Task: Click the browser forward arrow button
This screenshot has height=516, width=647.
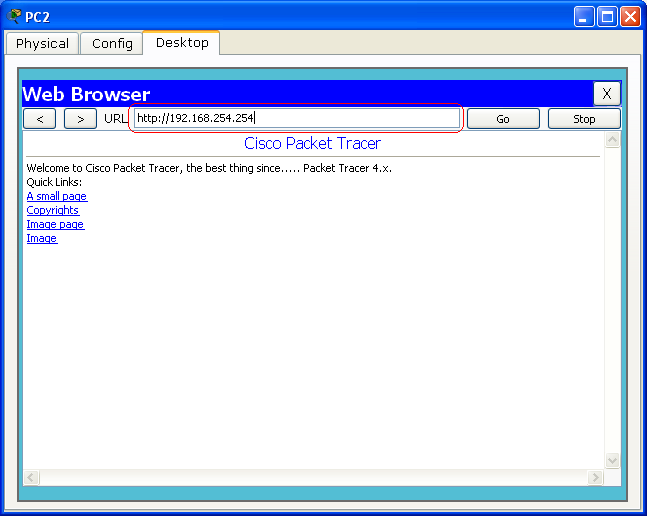Action: (x=80, y=119)
